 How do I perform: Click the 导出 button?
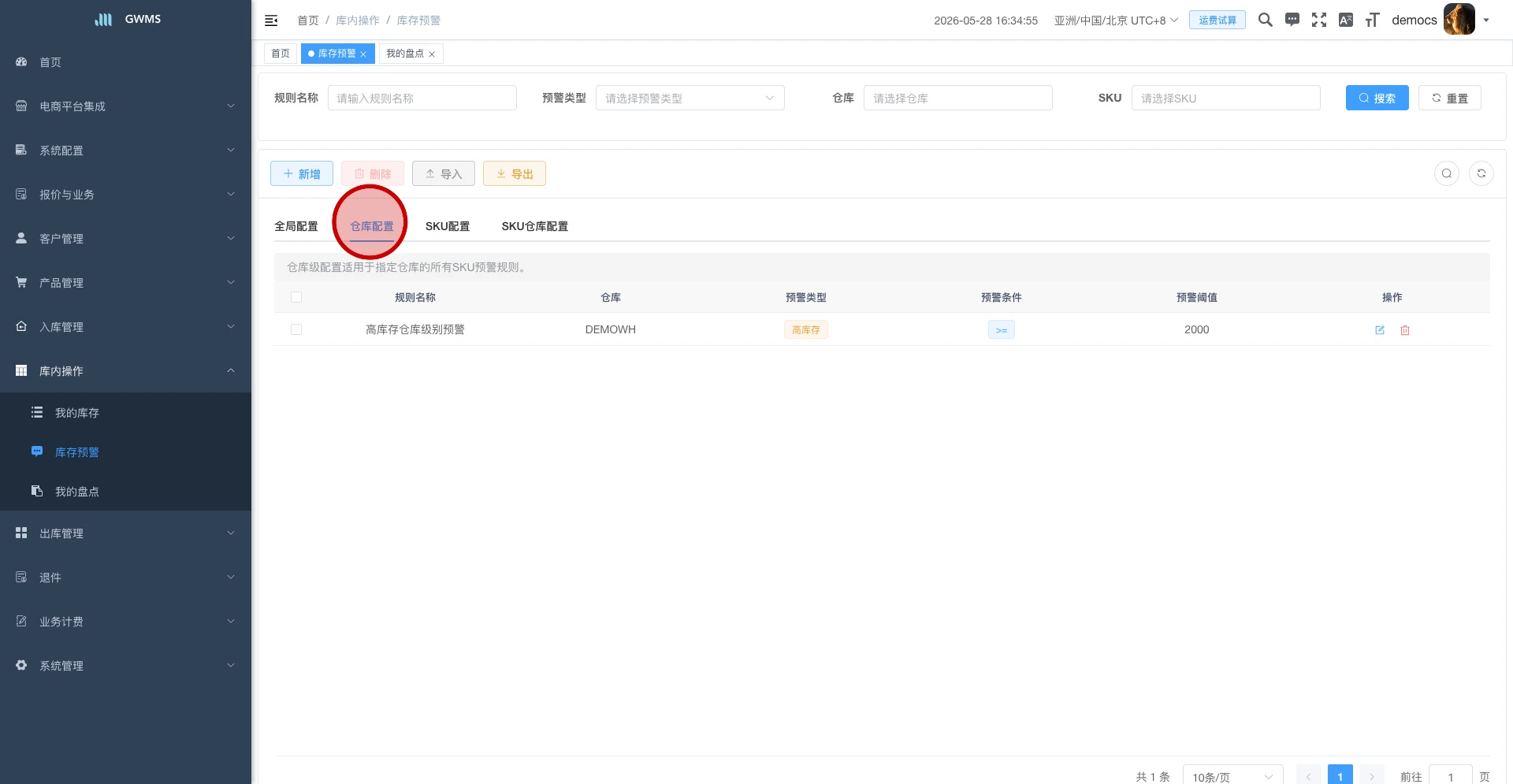(x=515, y=173)
